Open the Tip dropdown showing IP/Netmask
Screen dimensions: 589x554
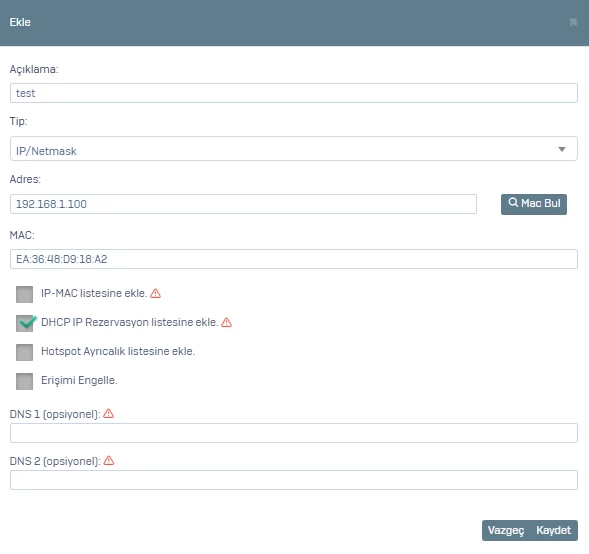point(294,149)
